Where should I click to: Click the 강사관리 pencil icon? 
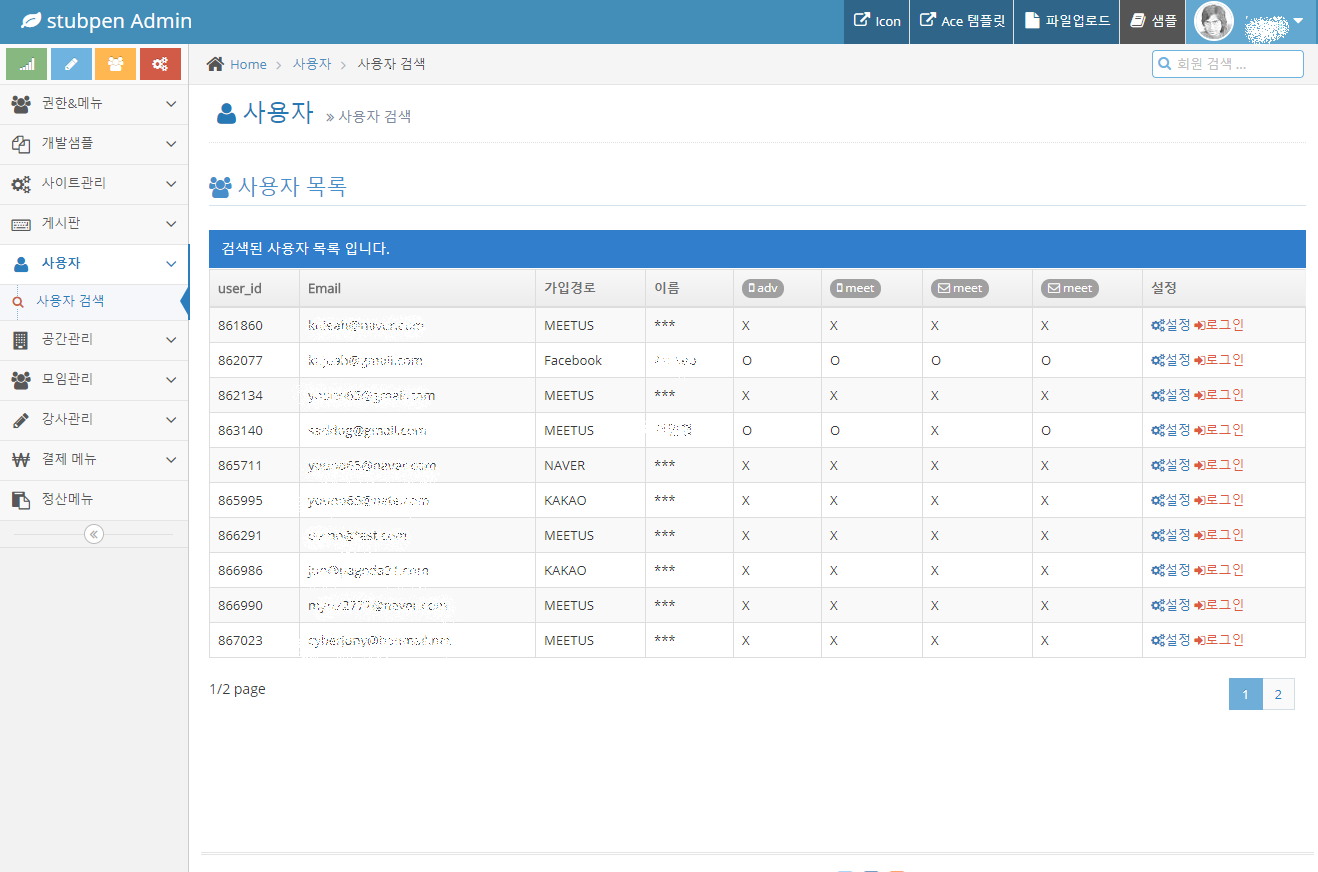tap(21, 420)
